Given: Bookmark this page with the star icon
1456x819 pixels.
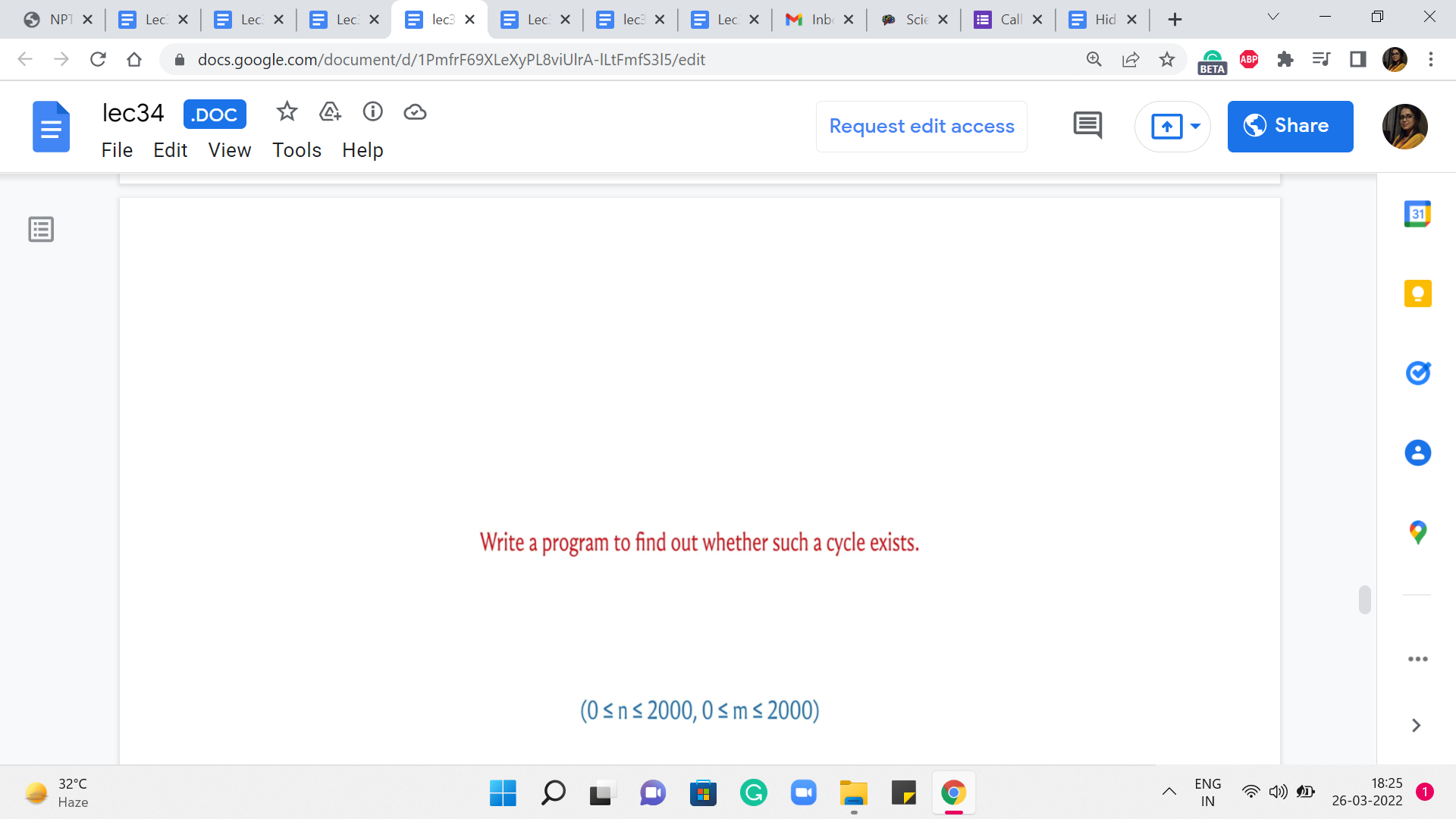Looking at the screenshot, I should click(x=1166, y=59).
